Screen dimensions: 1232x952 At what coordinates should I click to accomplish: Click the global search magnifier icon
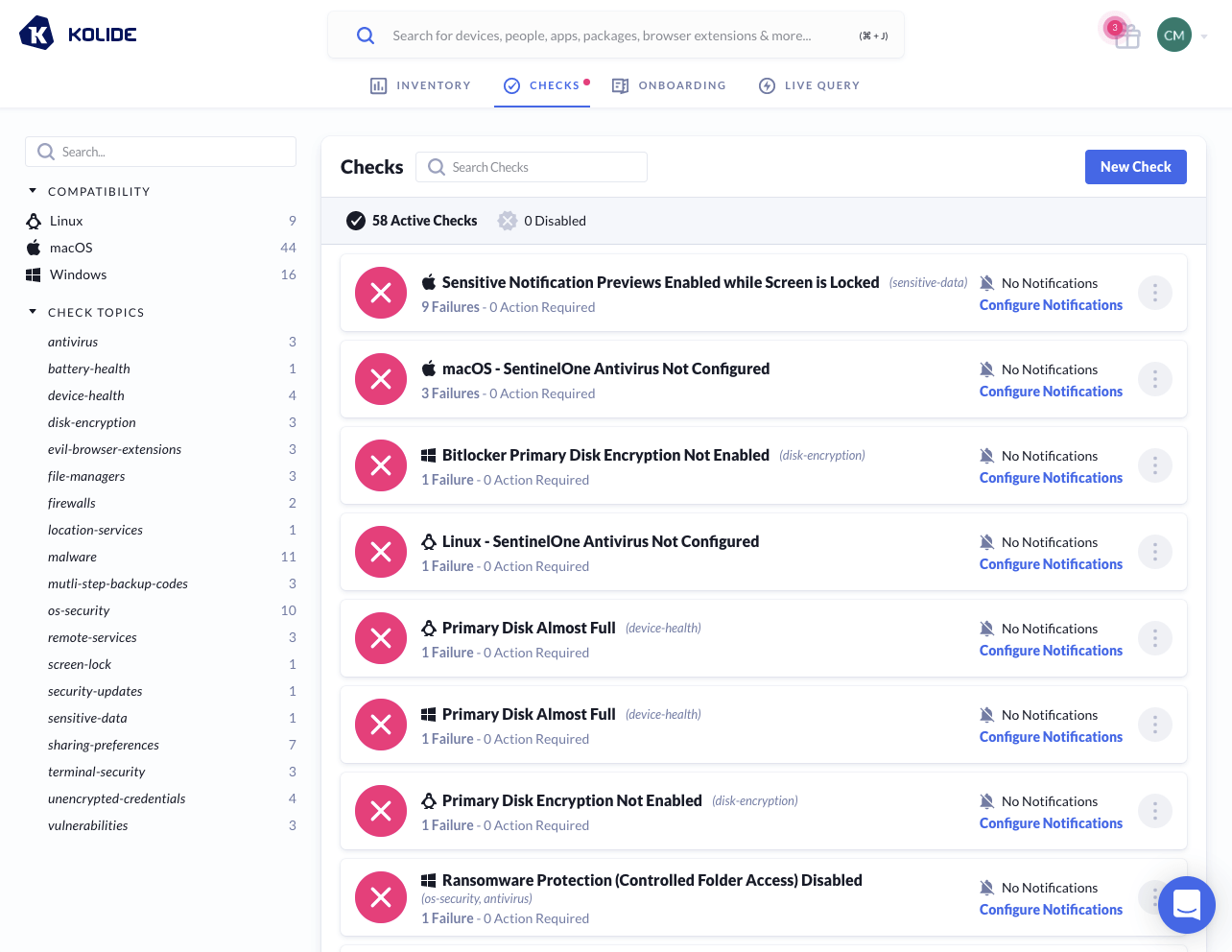pyautogui.click(x=366, y=36)
